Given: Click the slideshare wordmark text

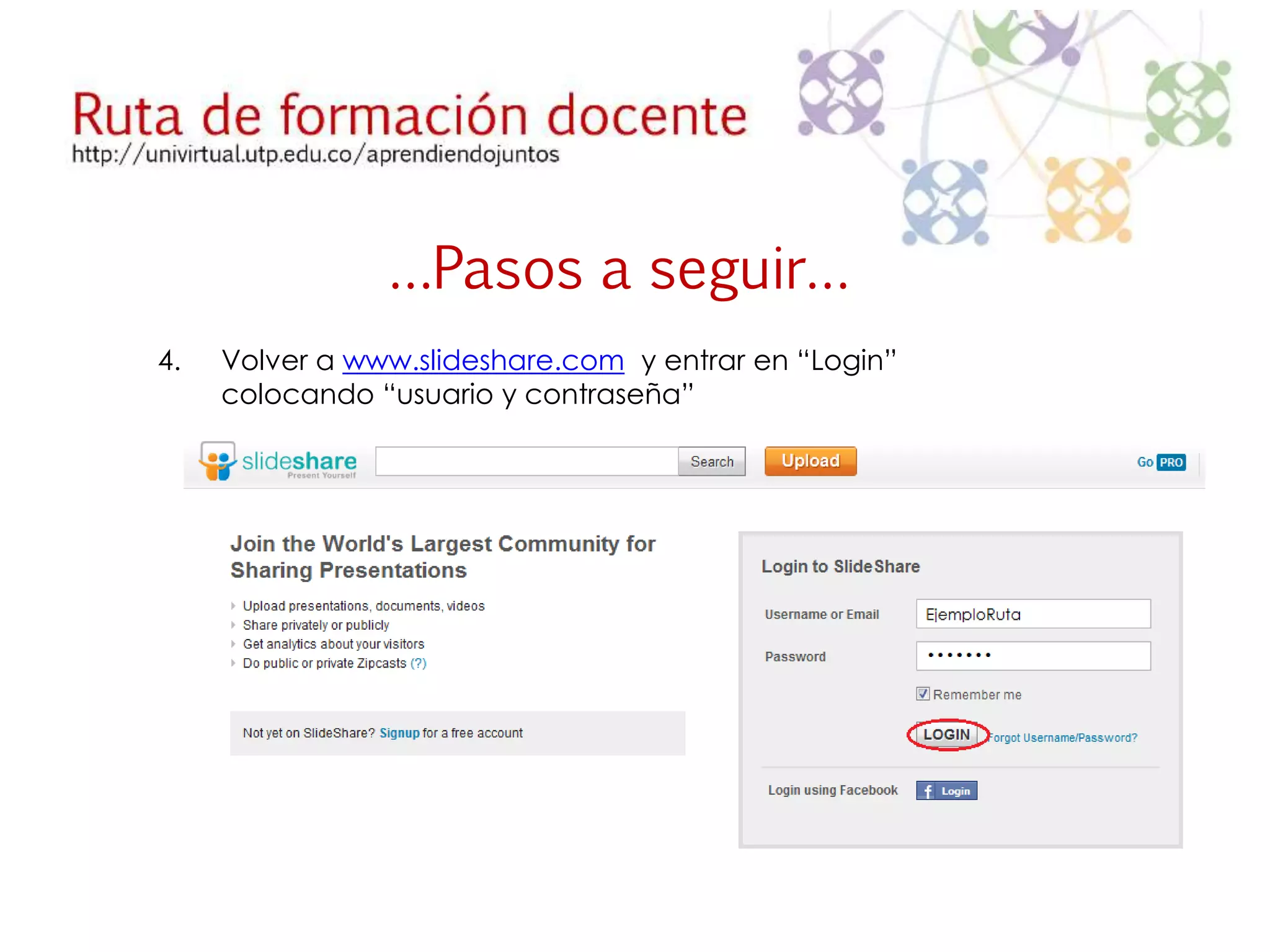Looking at the screenshot, I should 300,461.
